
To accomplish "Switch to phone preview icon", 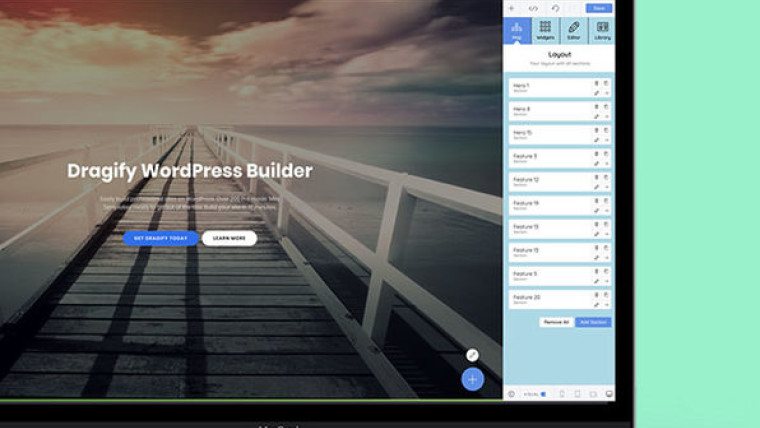I will pos(562,394).
